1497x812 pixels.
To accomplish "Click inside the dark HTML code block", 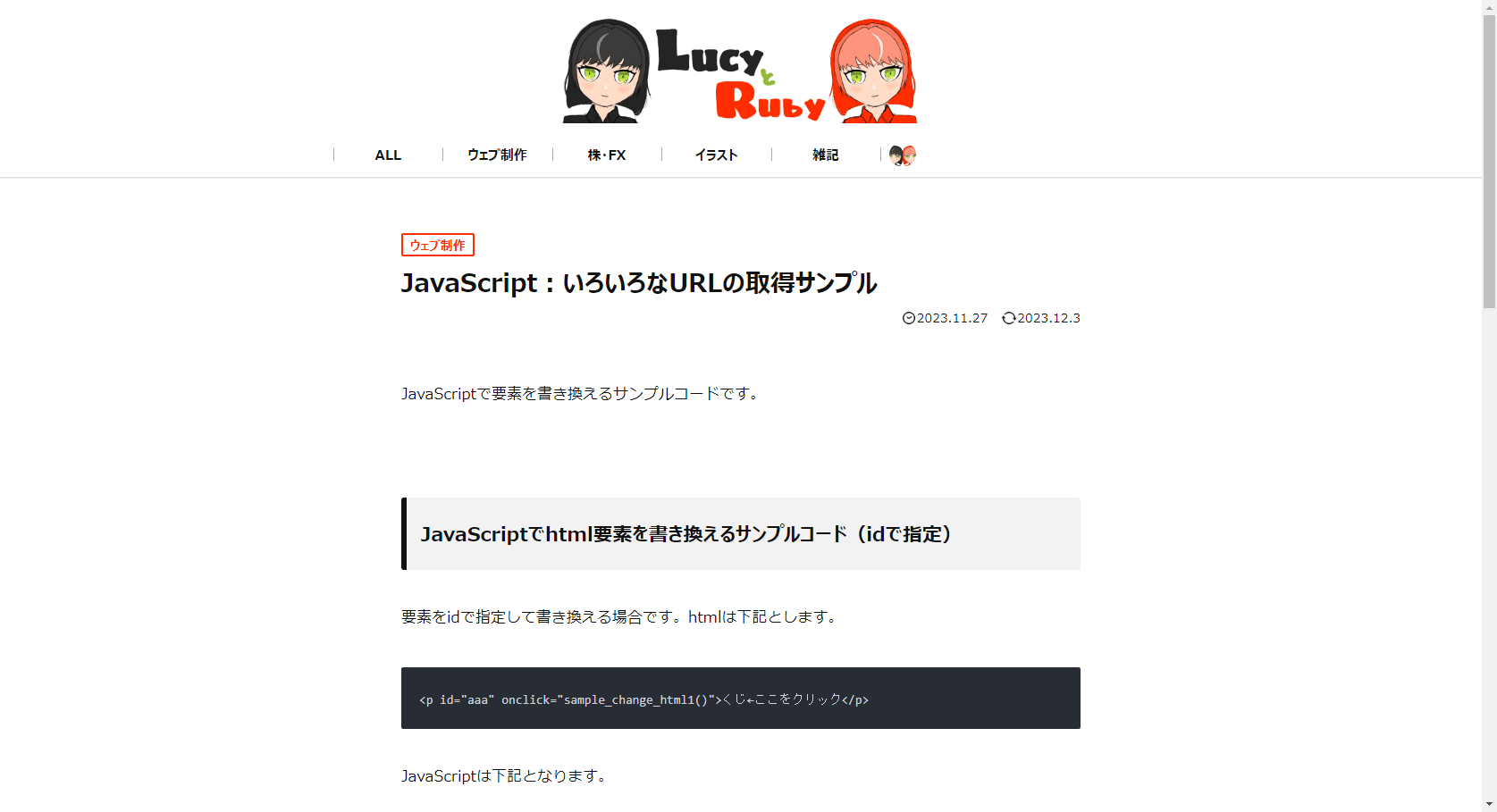I will point(740,699).
